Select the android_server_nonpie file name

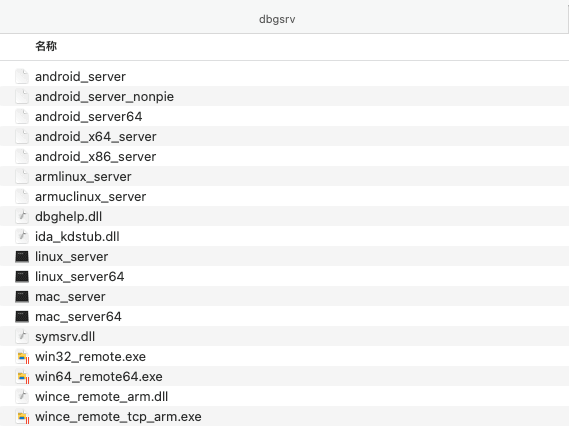coord(105,97)
